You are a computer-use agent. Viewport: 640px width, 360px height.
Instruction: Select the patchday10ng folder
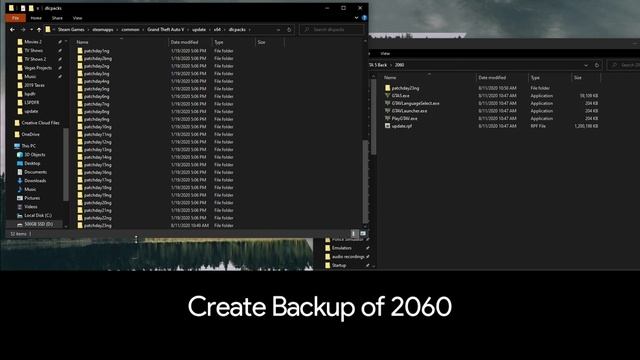[98, 127]
